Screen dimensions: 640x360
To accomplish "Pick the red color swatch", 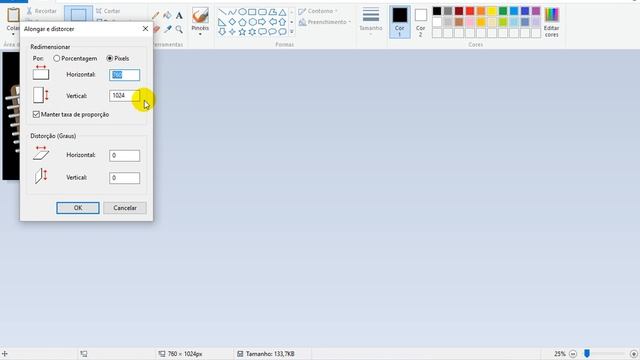I will 470,11.
